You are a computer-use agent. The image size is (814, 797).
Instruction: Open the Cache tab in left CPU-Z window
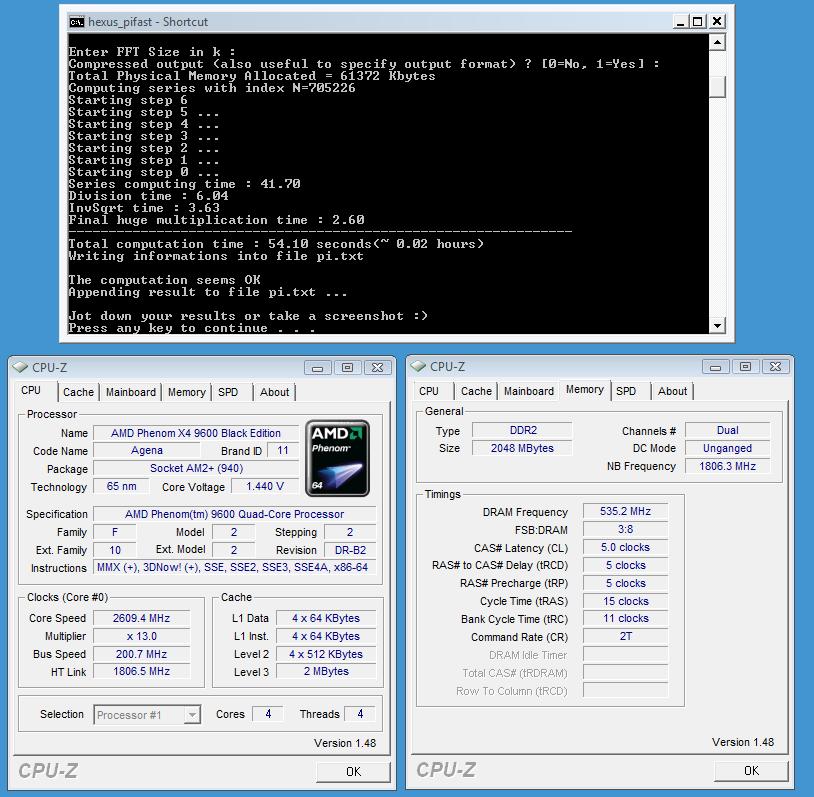tap(78, 392)
